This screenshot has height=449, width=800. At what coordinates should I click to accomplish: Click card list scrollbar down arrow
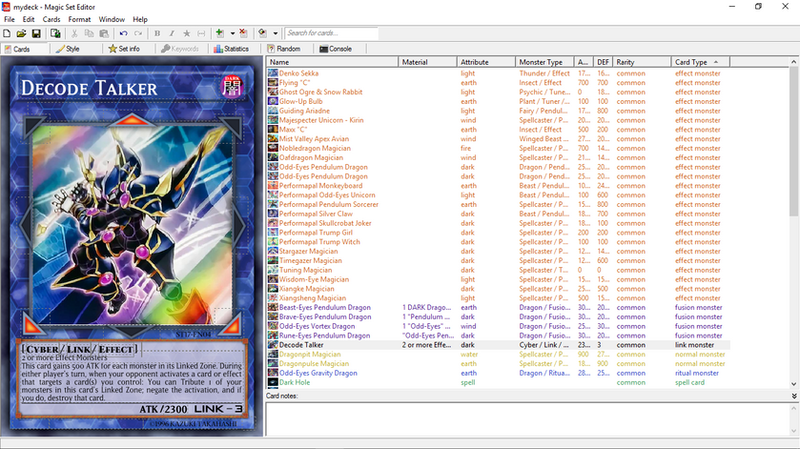(793, 384)
